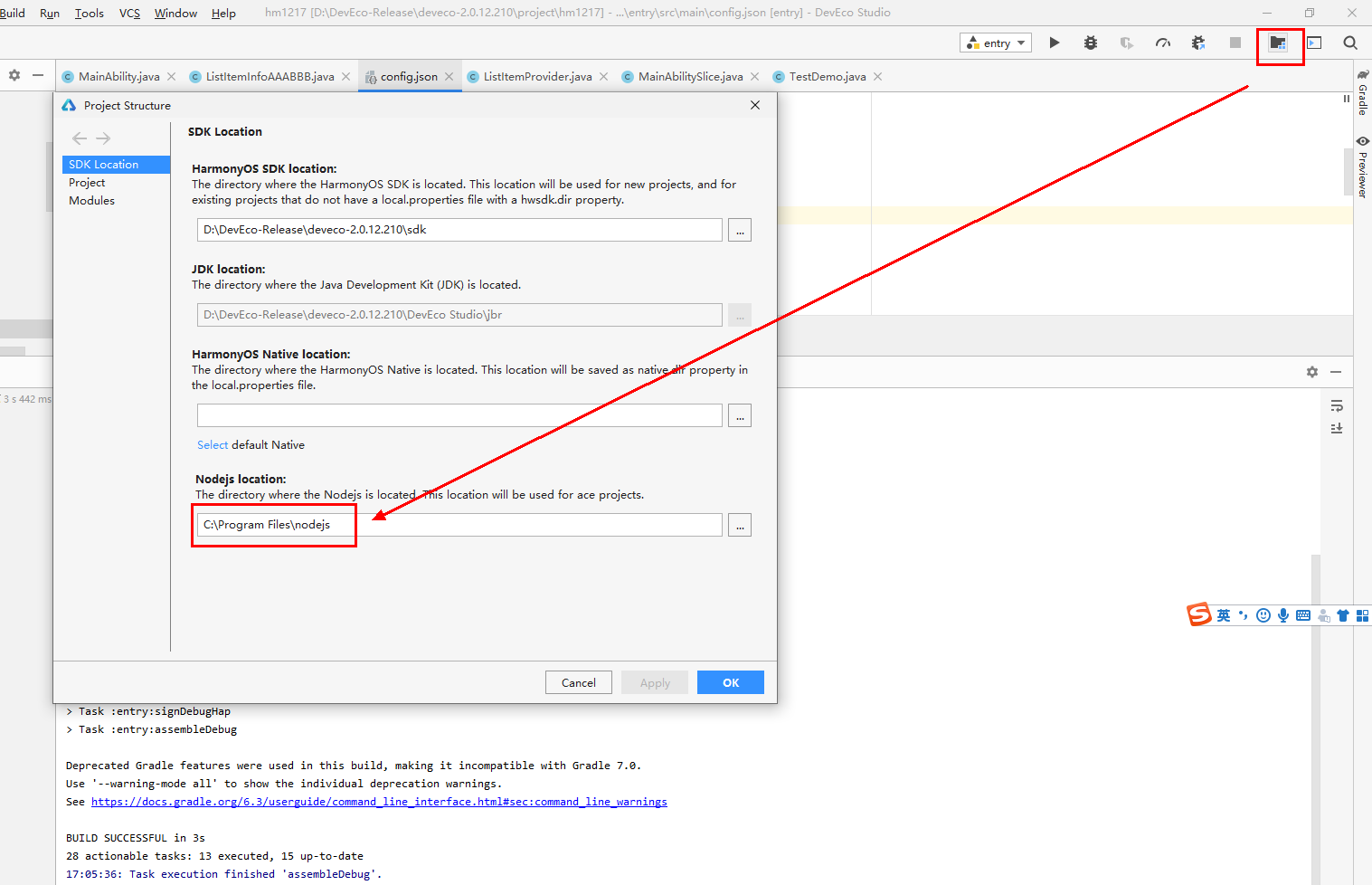
Task: Open the profiler gauge icon
Action: pos(1163,43)
